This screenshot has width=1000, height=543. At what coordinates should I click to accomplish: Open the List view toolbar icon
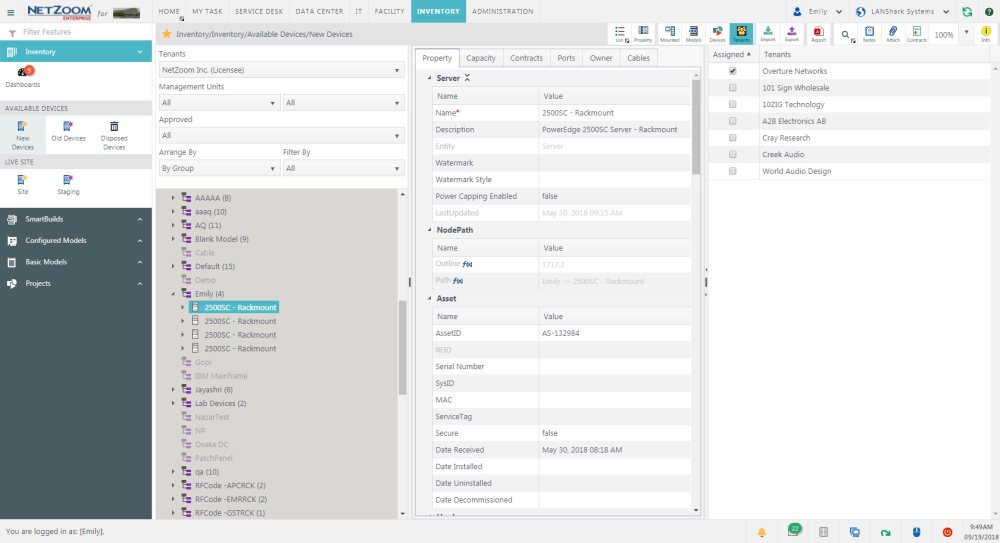pyautogui.click(x=620, y=34)
